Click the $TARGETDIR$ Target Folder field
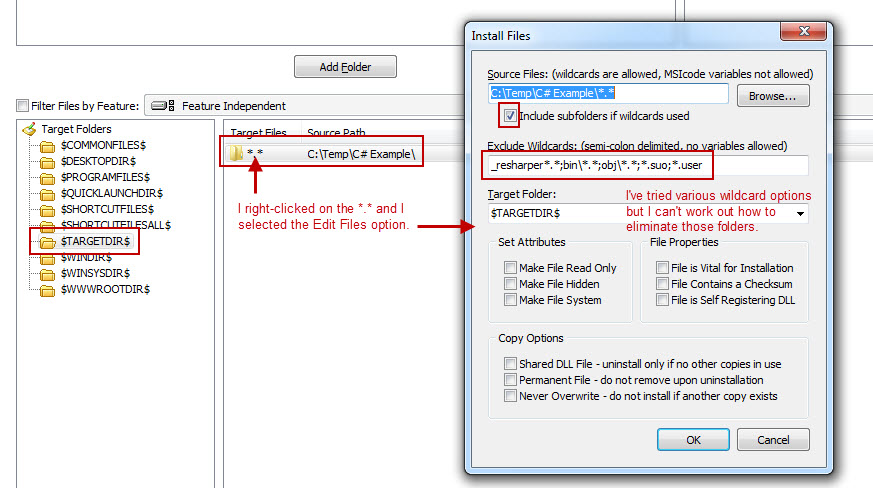This screenshot has height=488, width=873. point(648,213)
